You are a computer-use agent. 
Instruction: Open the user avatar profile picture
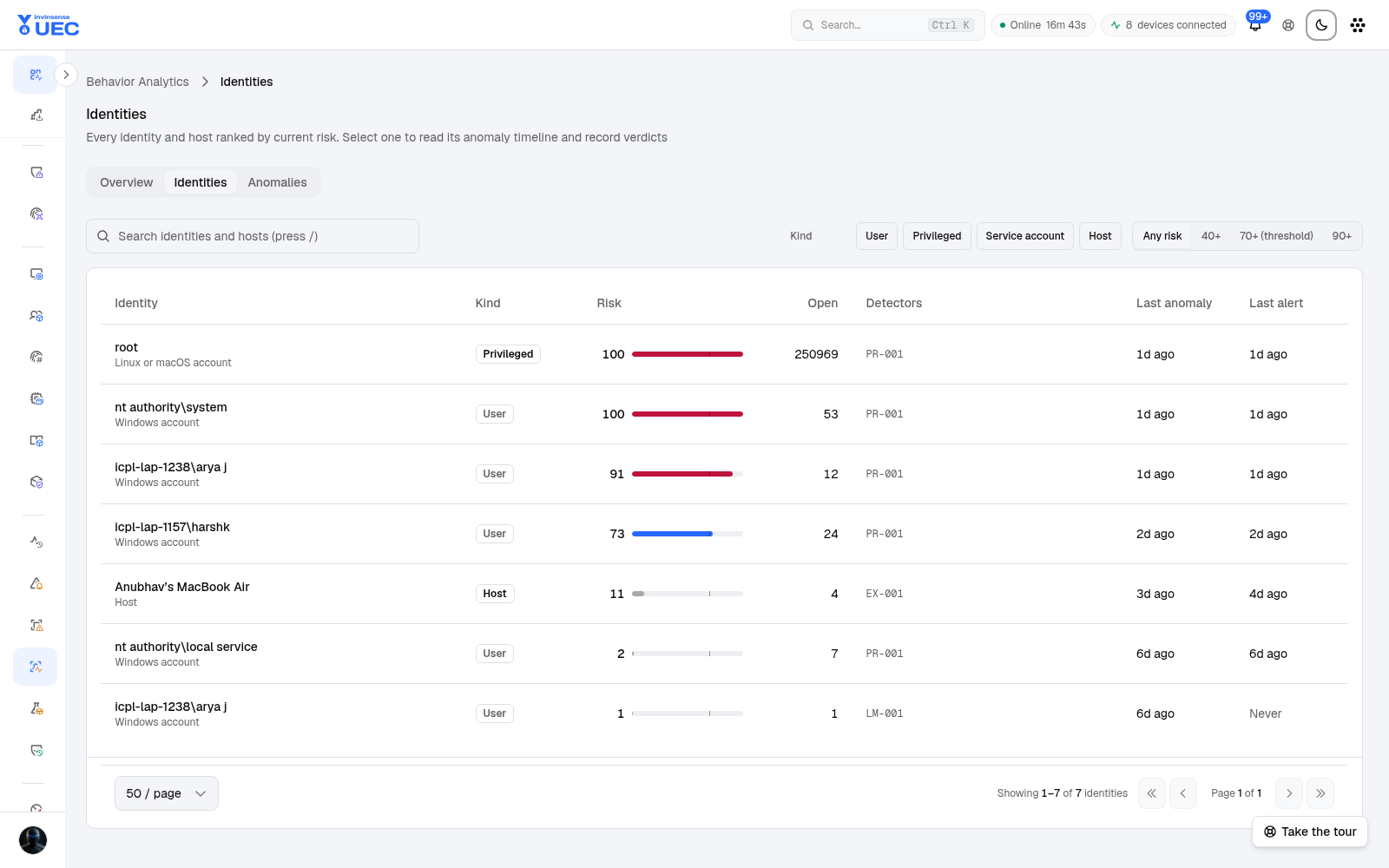33,840
